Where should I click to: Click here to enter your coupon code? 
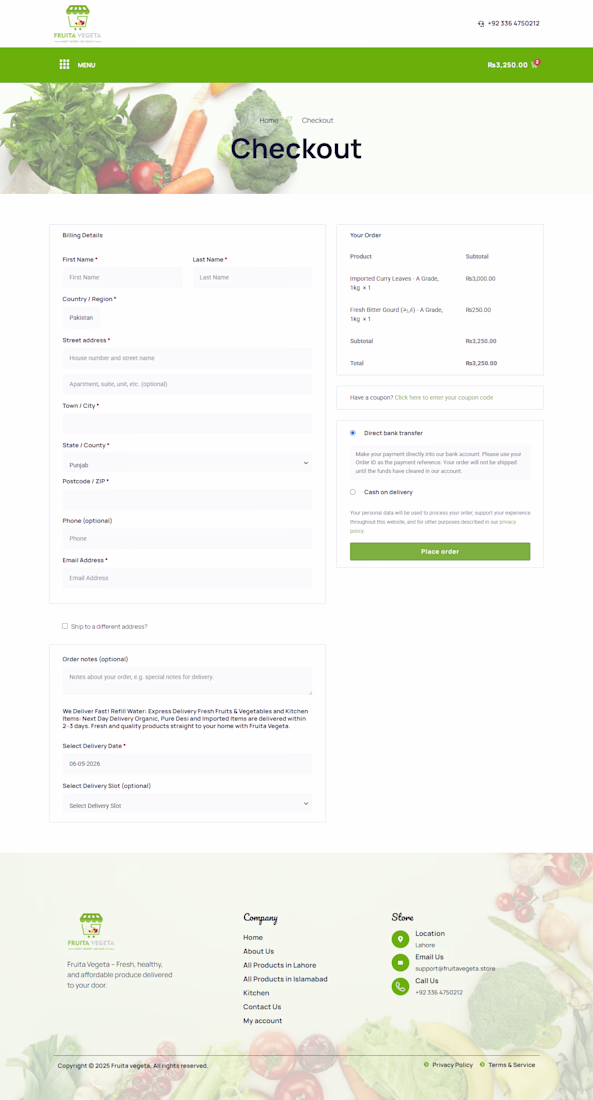pos(444,398)
